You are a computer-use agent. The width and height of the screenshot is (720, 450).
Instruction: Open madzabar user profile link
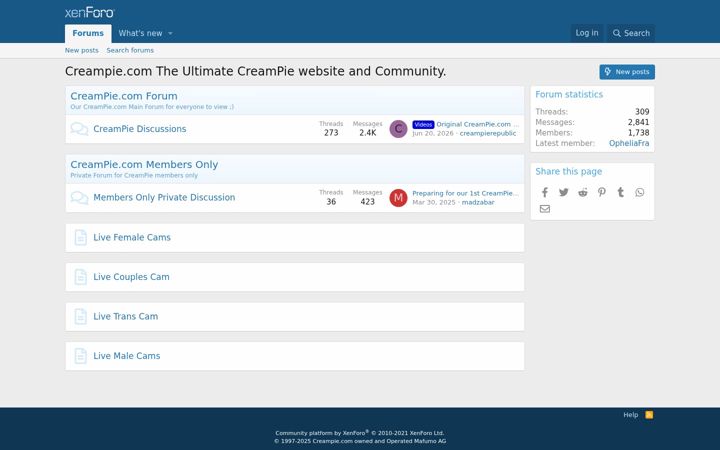point(478,202)
